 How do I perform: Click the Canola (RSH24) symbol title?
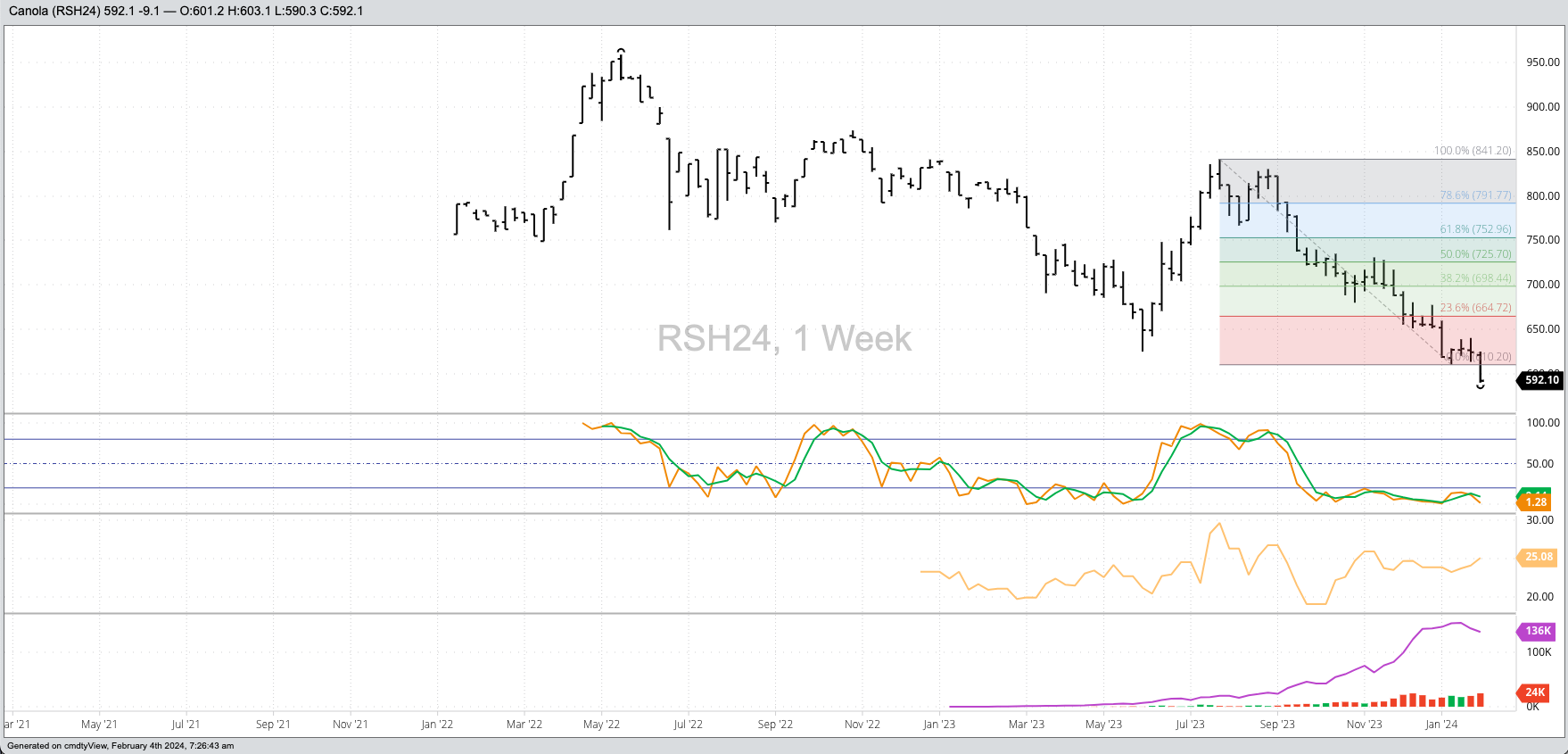click(x=52, y=11)
